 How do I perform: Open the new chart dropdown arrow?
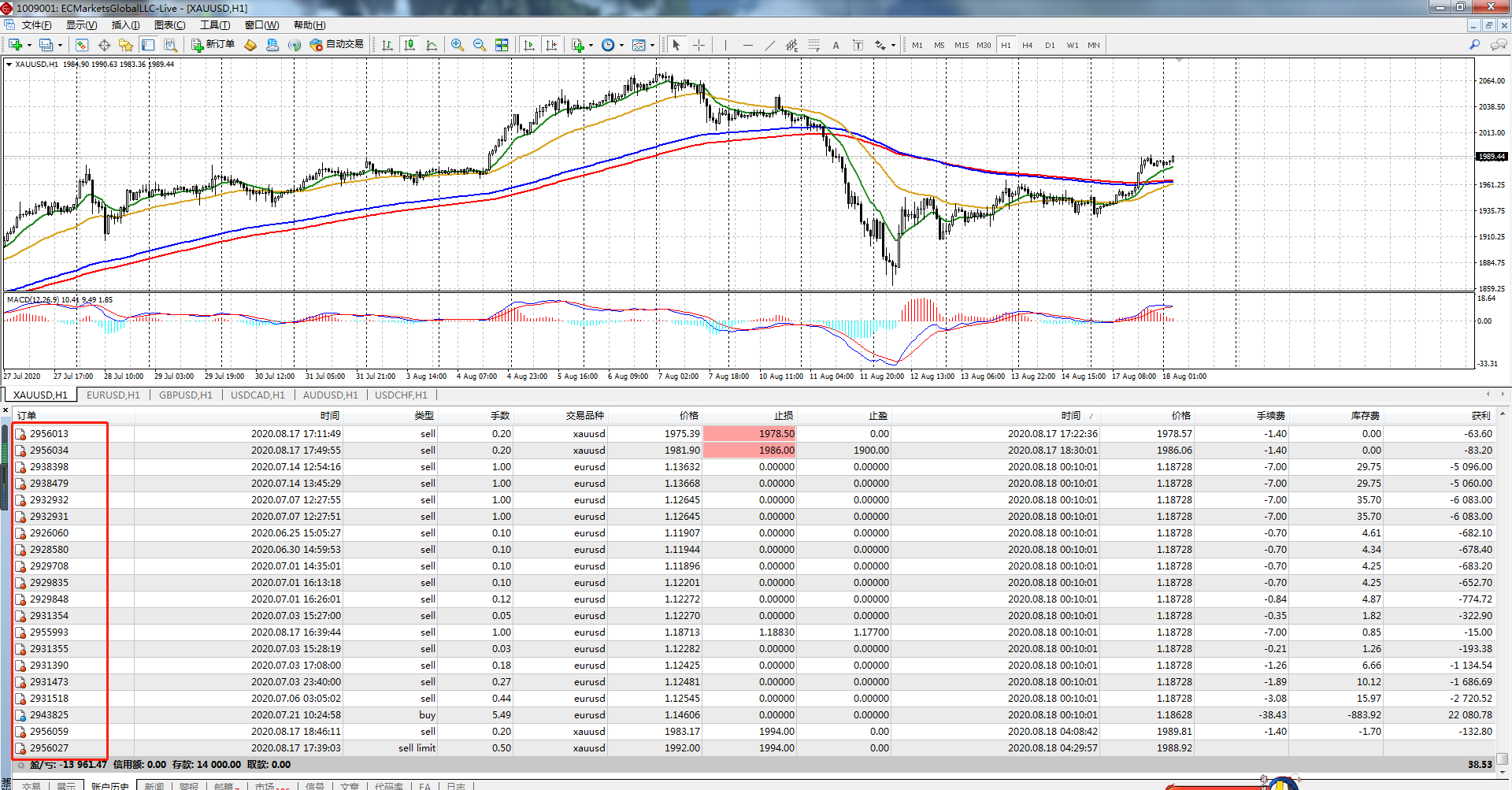coord(28,45)
